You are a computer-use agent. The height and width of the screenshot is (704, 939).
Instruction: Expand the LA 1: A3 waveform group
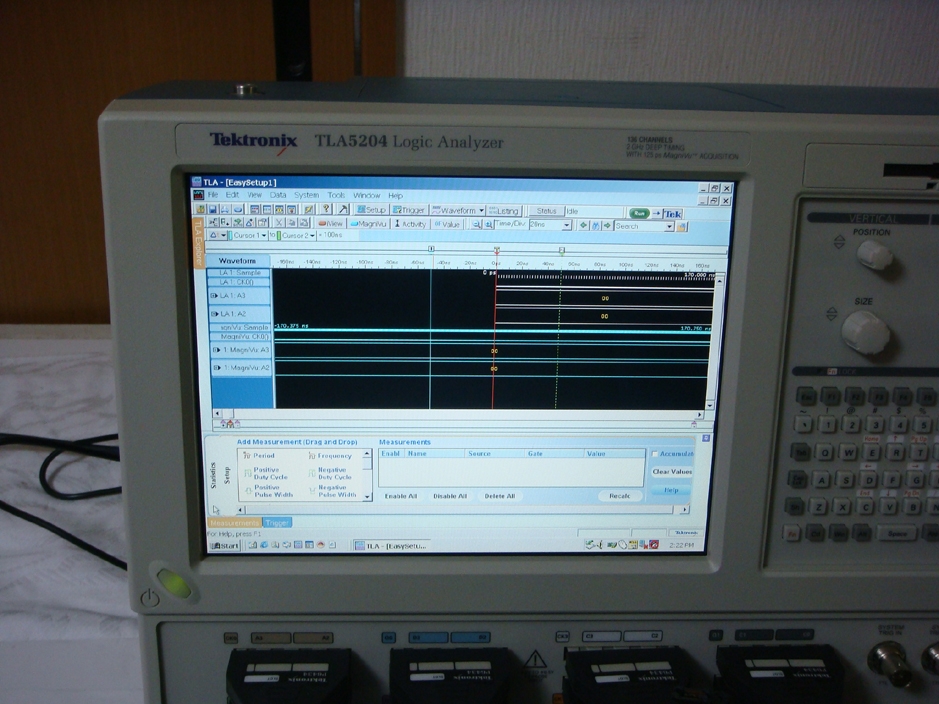click(x=213, y=296)
